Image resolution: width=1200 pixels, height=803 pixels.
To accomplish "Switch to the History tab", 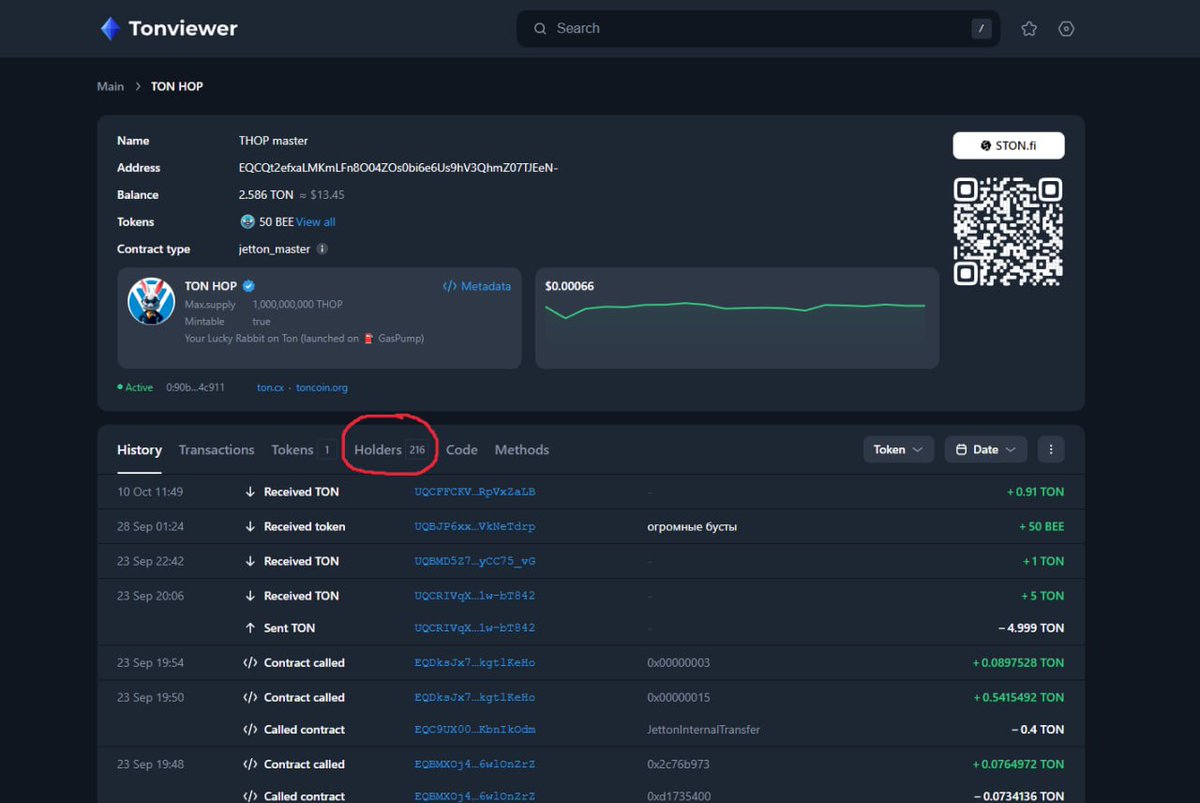I will tap(139, 450).
